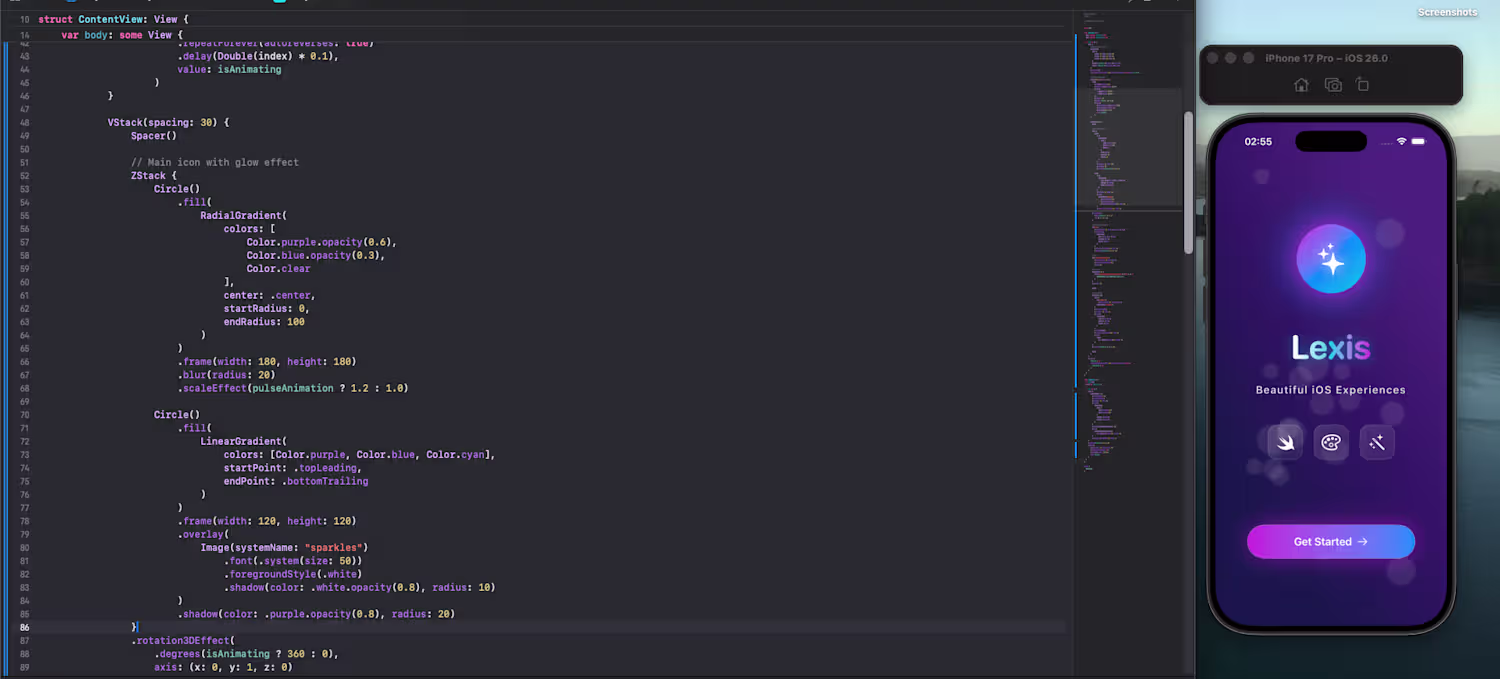
Task: Click the Wi-Fi indicator in iPhone status bar
Action: tap(1401, 142)
